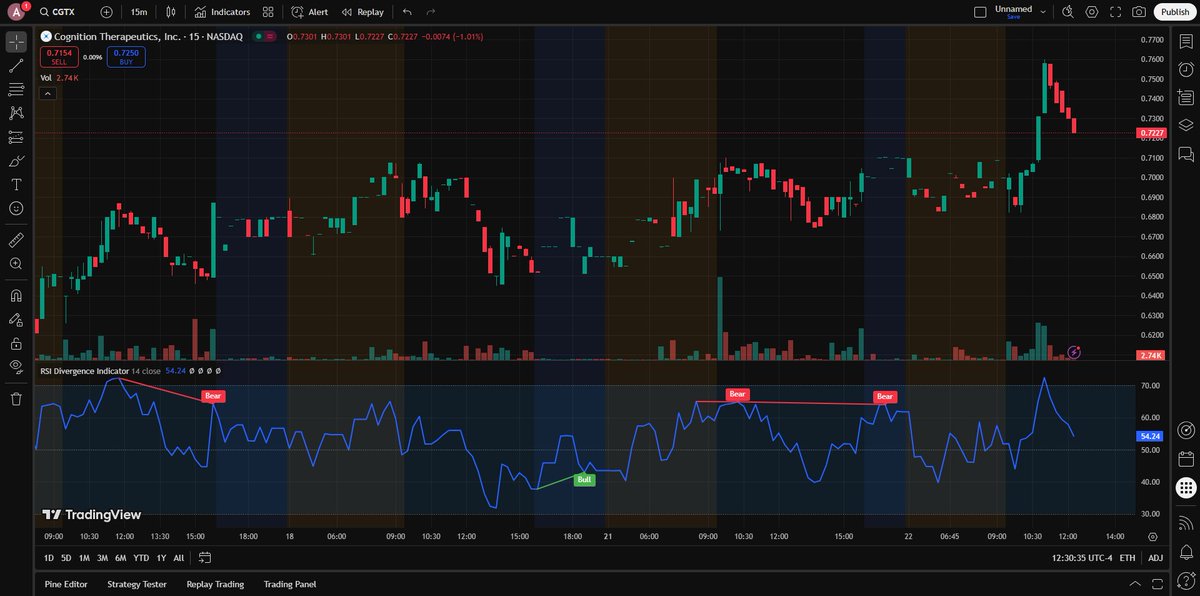Open the layout setup square icon

[x=980, y=12]
